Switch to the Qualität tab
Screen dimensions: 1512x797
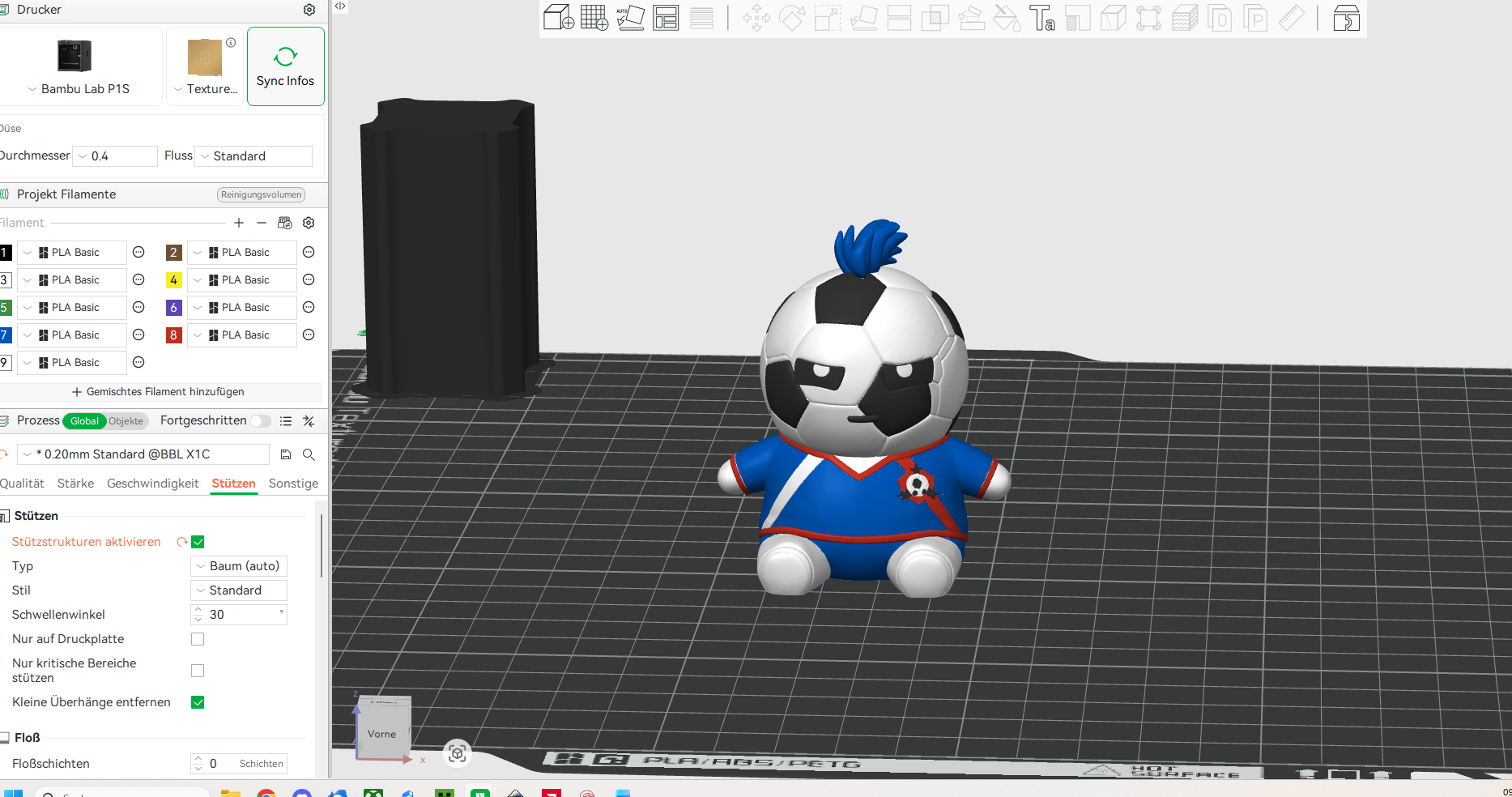(22, 484)
